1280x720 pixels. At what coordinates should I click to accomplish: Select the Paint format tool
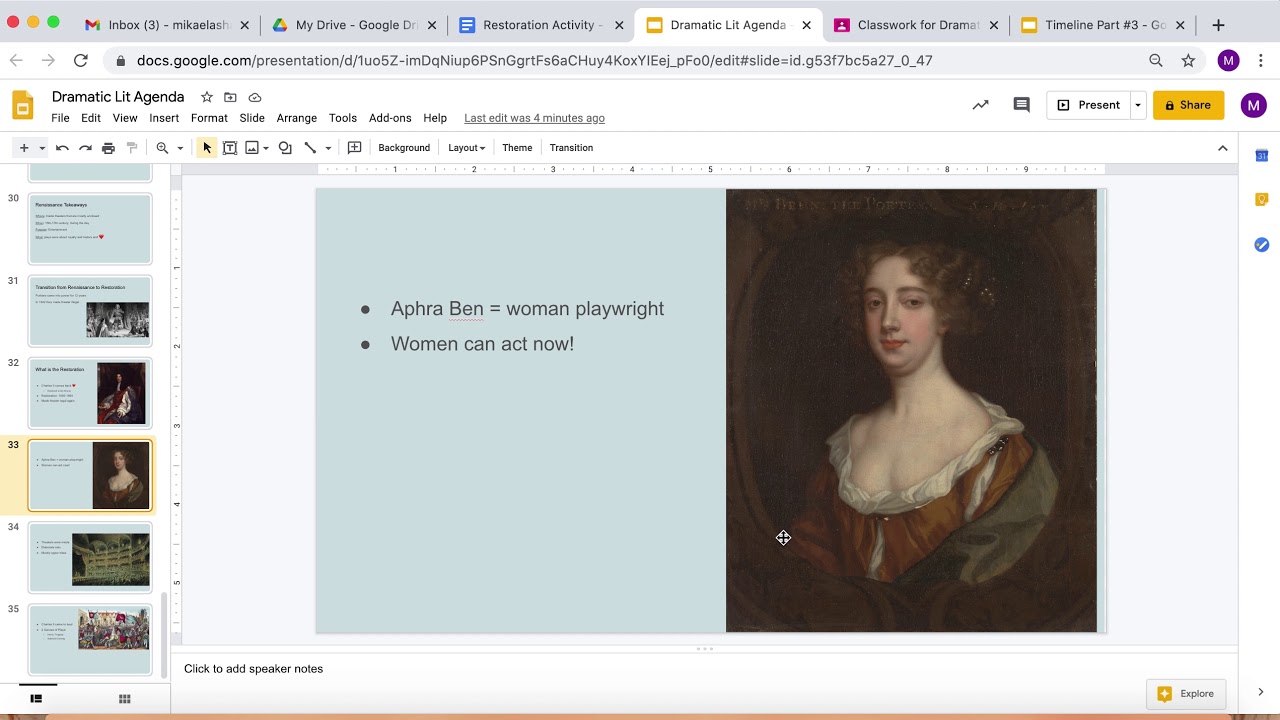click(x=131, y=148)
